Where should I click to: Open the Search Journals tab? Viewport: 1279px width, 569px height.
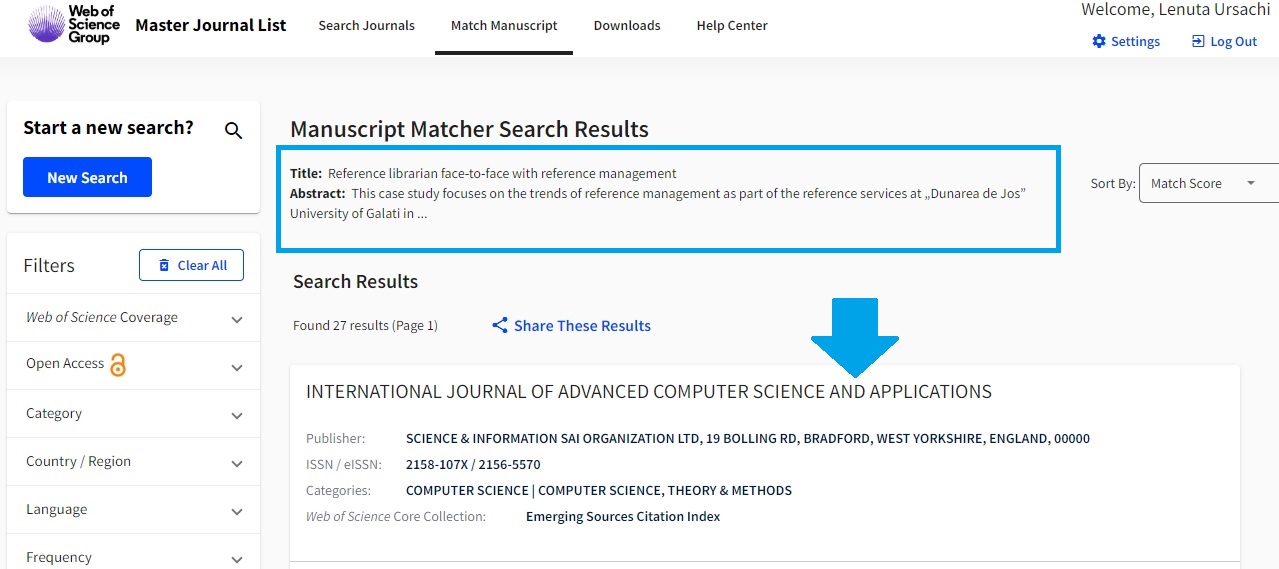click(367, 26)
